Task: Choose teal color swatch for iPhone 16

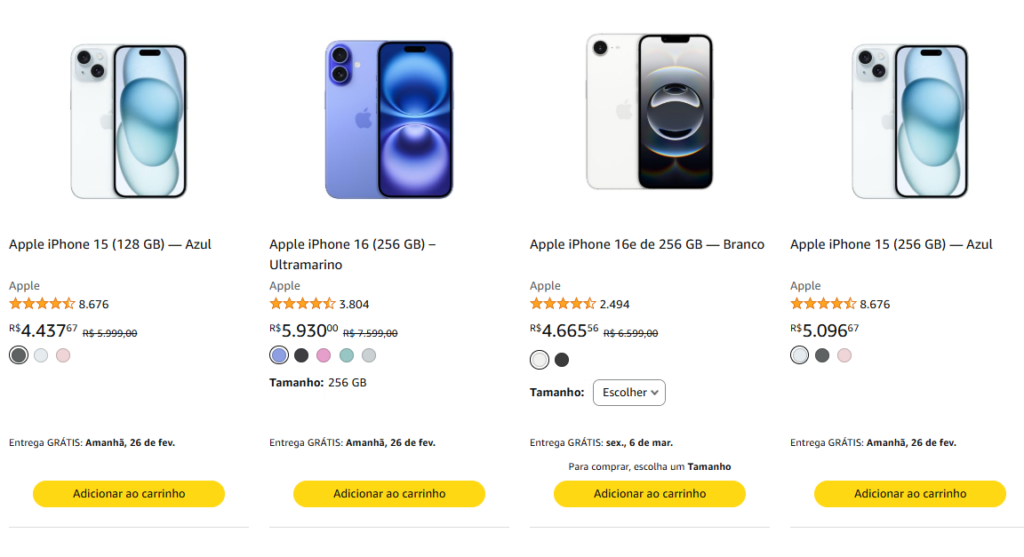Action: coord(347,355)
